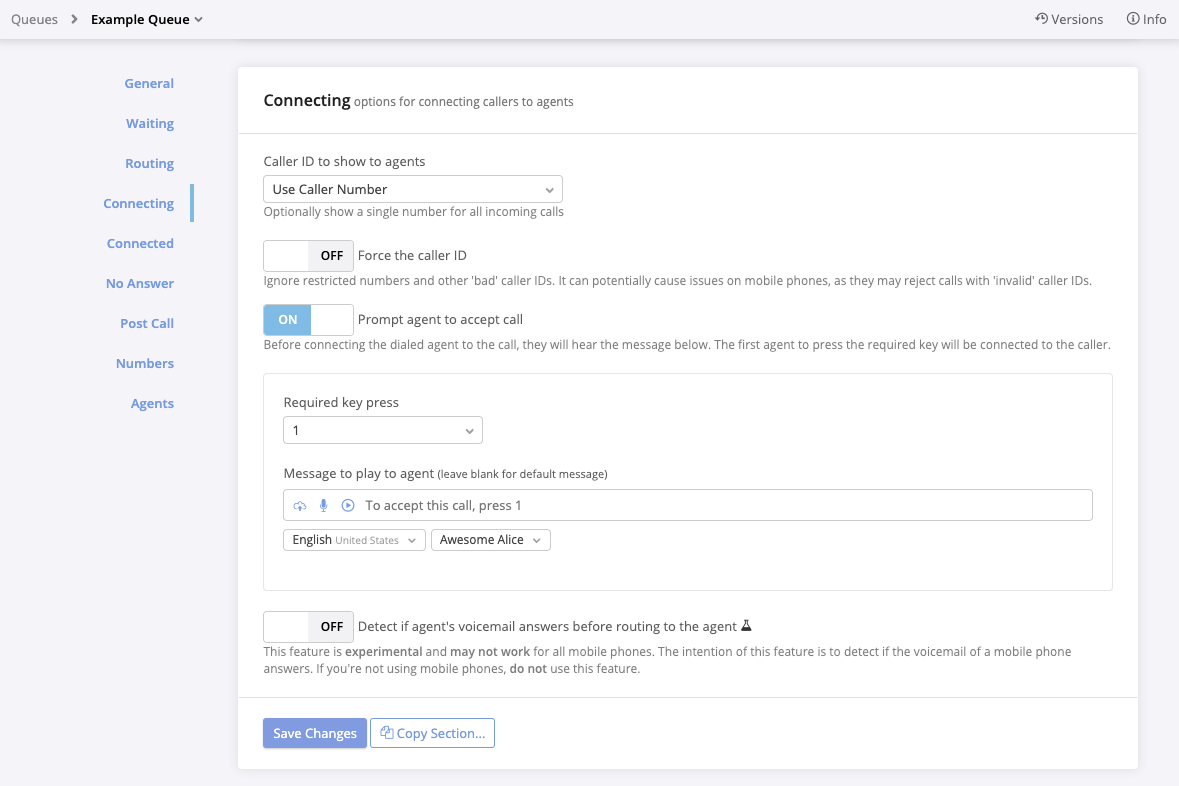Play the agent message preview

click(348, 506)
